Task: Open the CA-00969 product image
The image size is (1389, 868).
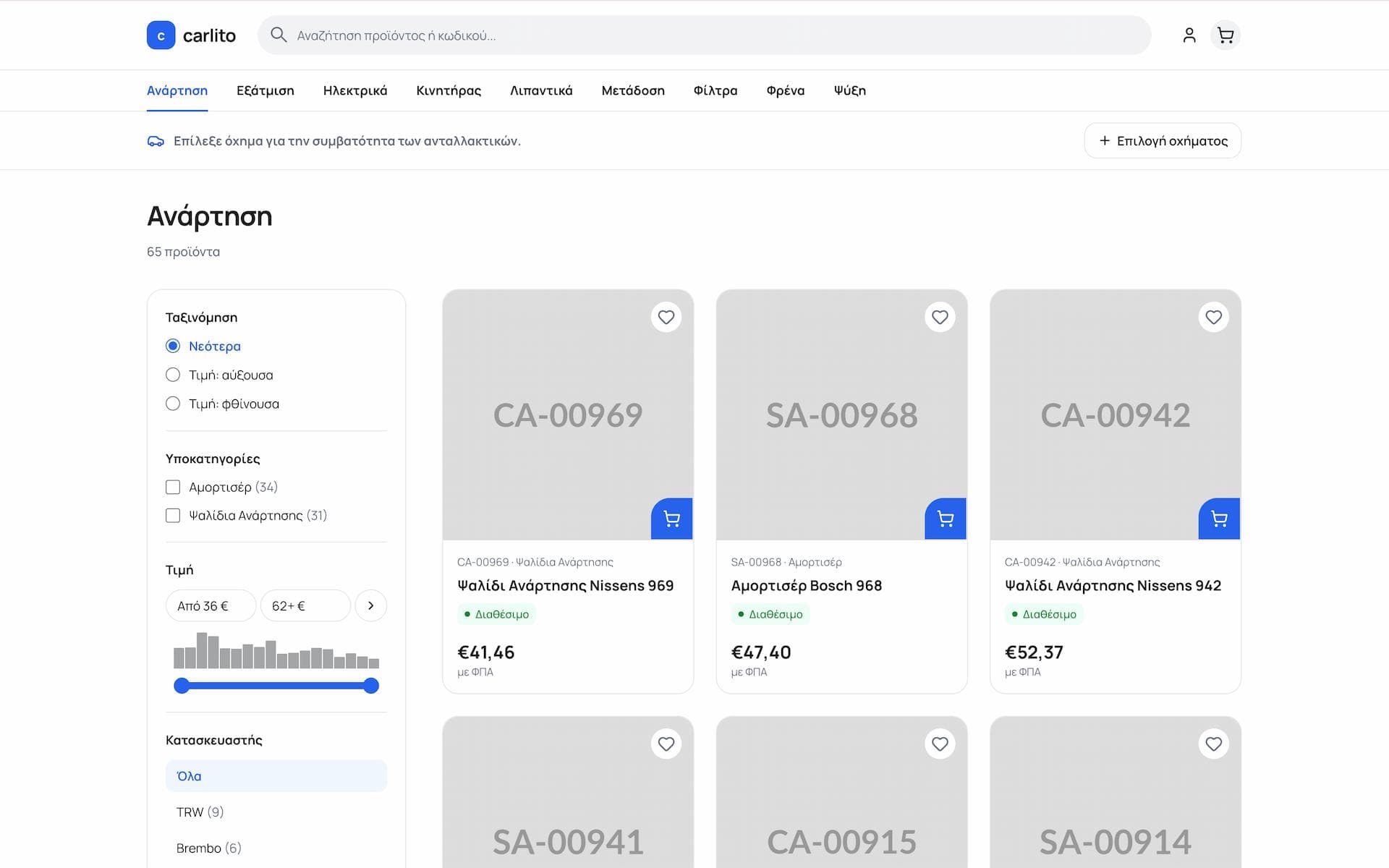Action: pyautogui.click(x=568, y=414)
